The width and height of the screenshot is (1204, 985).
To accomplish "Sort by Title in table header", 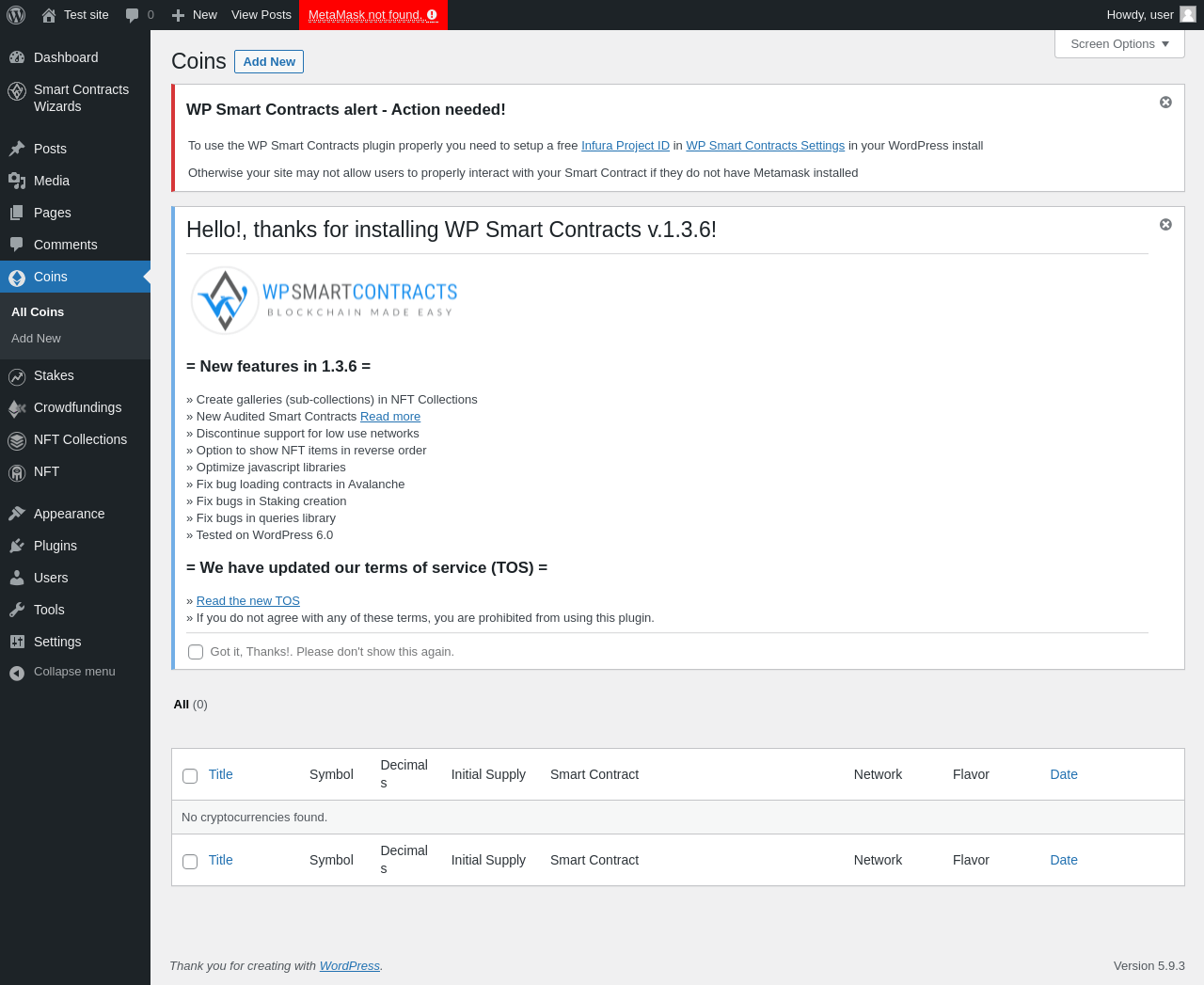I will pos(221,774).
